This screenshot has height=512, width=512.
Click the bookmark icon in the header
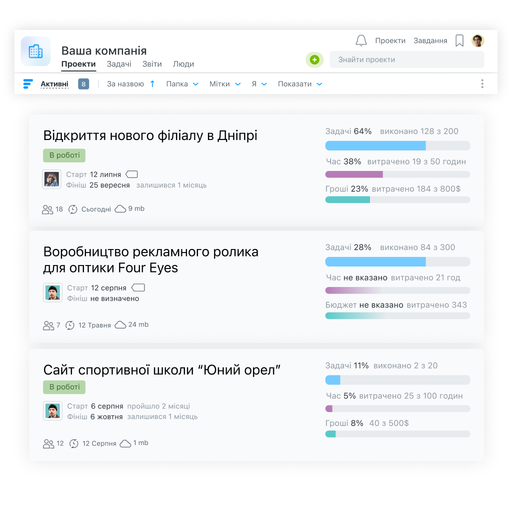(460, 41)
